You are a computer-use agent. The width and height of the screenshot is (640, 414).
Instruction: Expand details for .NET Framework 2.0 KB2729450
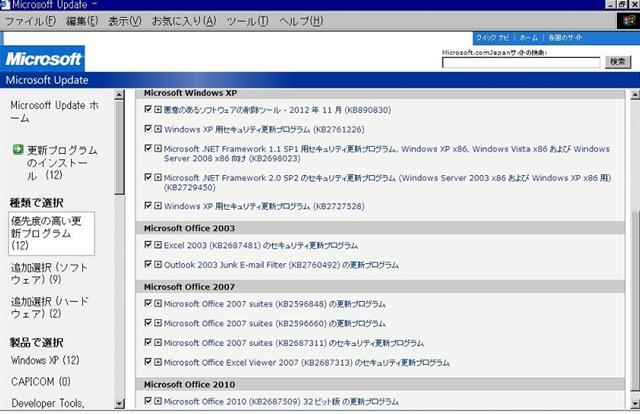(x=158, y=177)
